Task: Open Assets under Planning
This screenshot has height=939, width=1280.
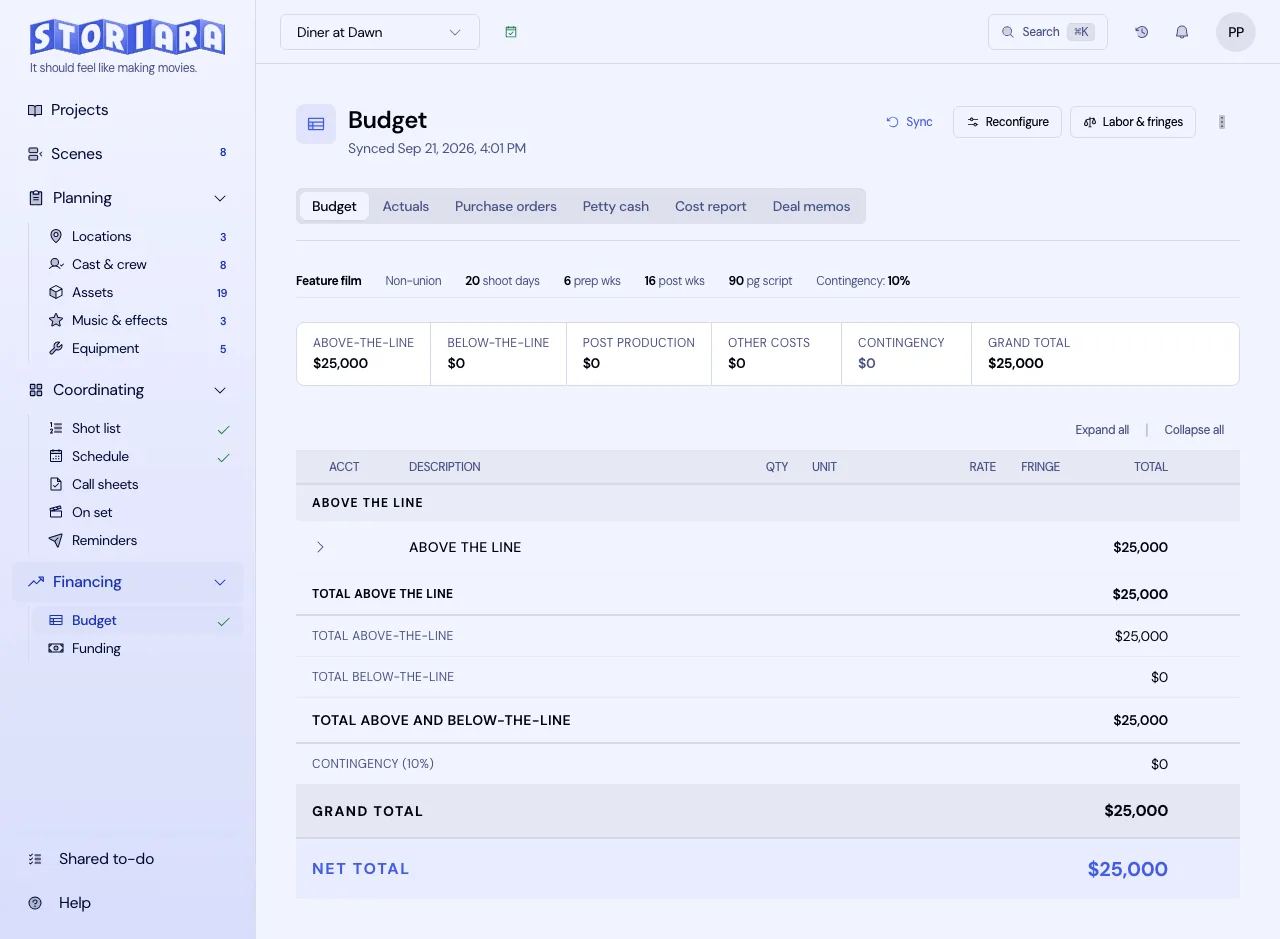Action: 138,292
